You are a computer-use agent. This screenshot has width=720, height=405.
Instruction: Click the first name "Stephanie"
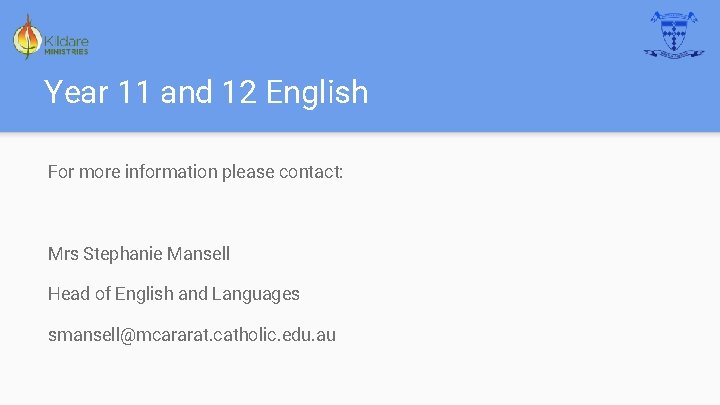coord(124,254)
